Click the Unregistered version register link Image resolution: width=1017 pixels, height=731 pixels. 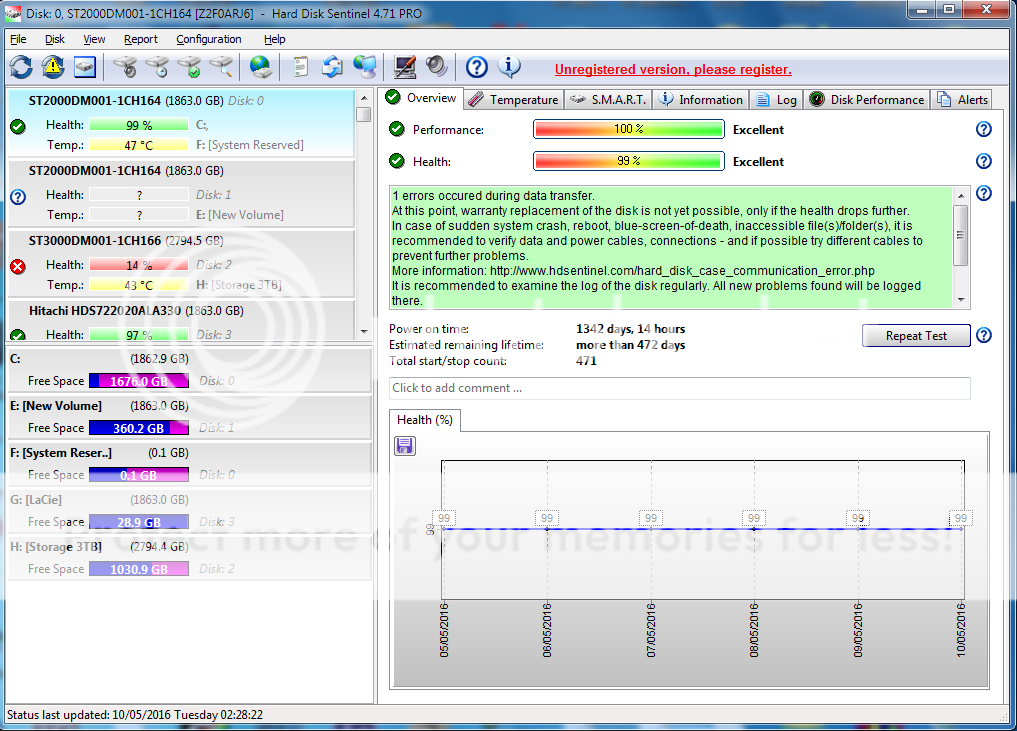point(672,68)
